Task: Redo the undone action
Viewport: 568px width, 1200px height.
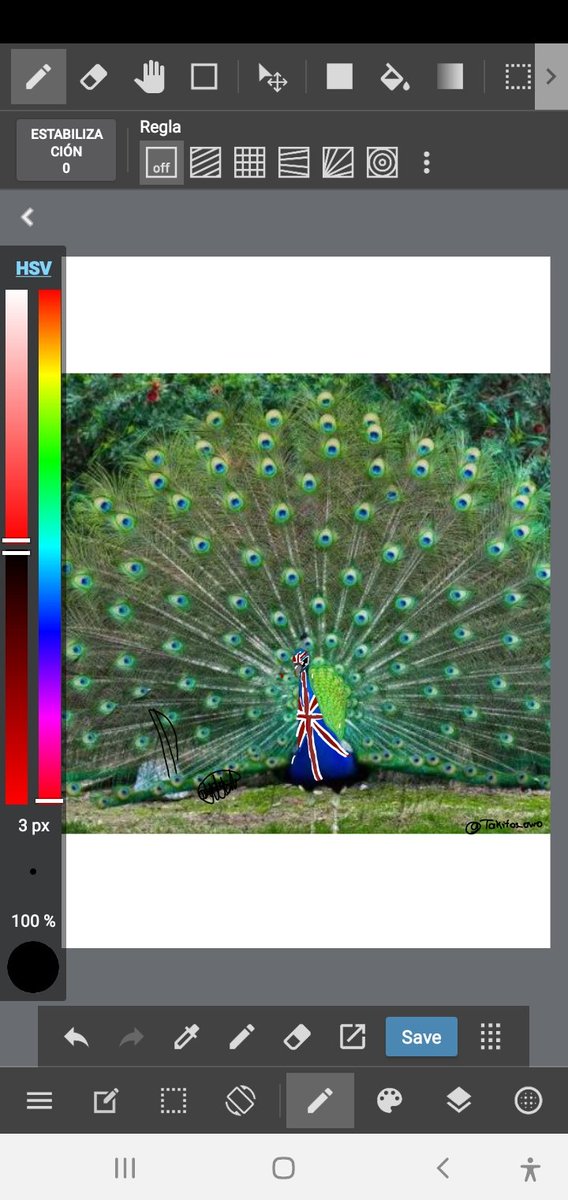Action: pyautogui.click(x=131, y=1037)
